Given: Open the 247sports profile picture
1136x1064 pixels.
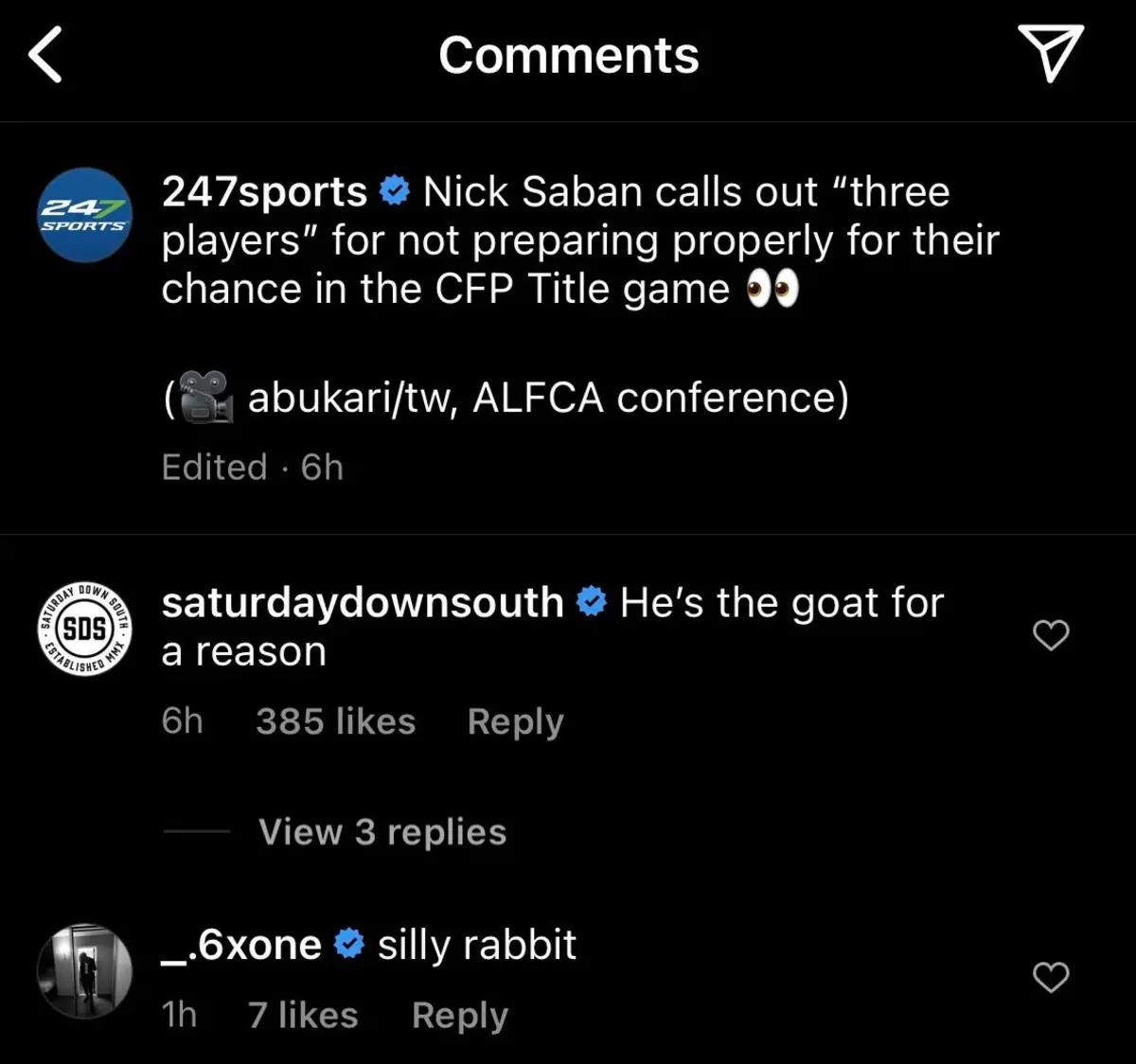Looking at the screenshot, I should pyautogui.click(x=84, y=215).
